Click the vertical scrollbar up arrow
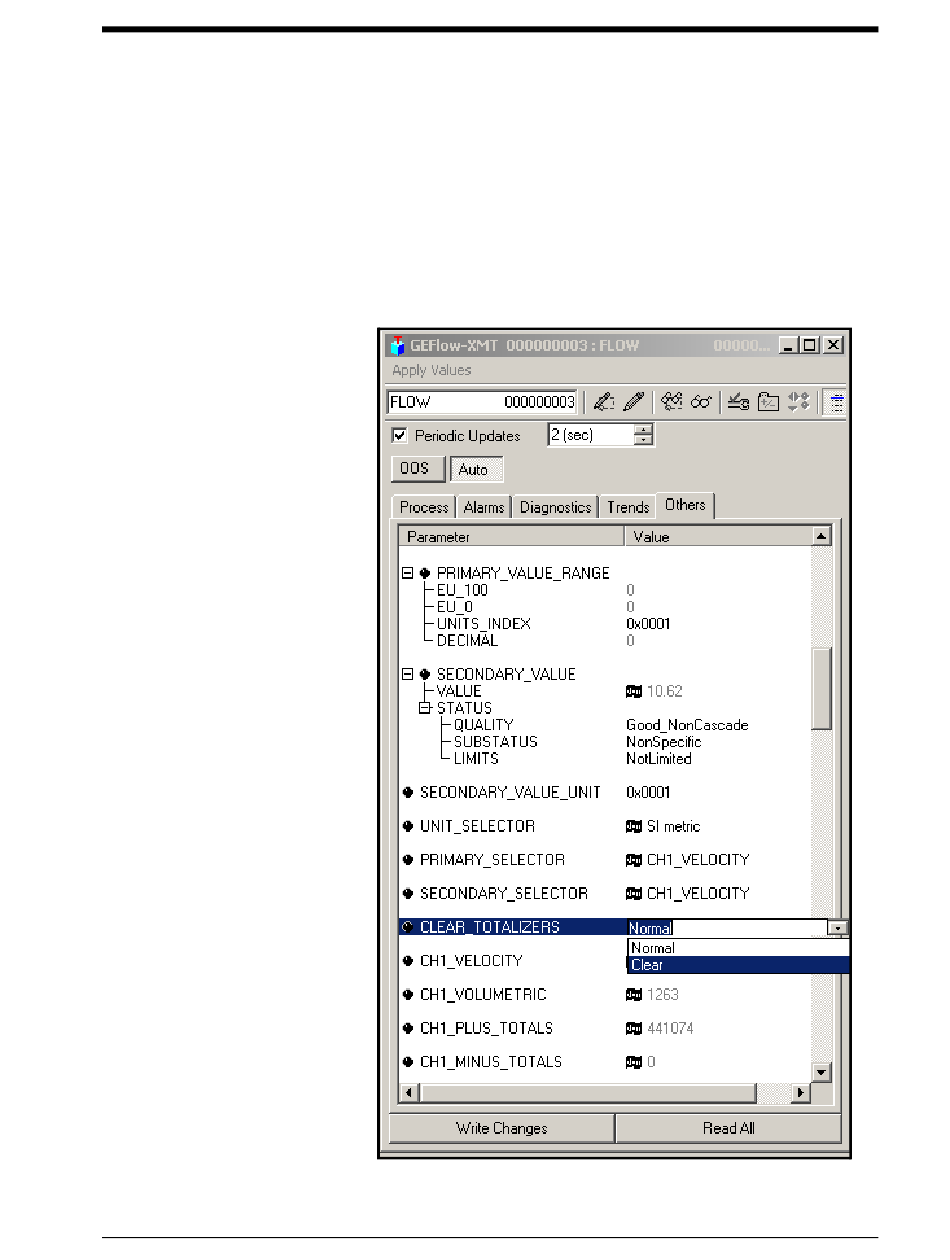 coord(821,537)
